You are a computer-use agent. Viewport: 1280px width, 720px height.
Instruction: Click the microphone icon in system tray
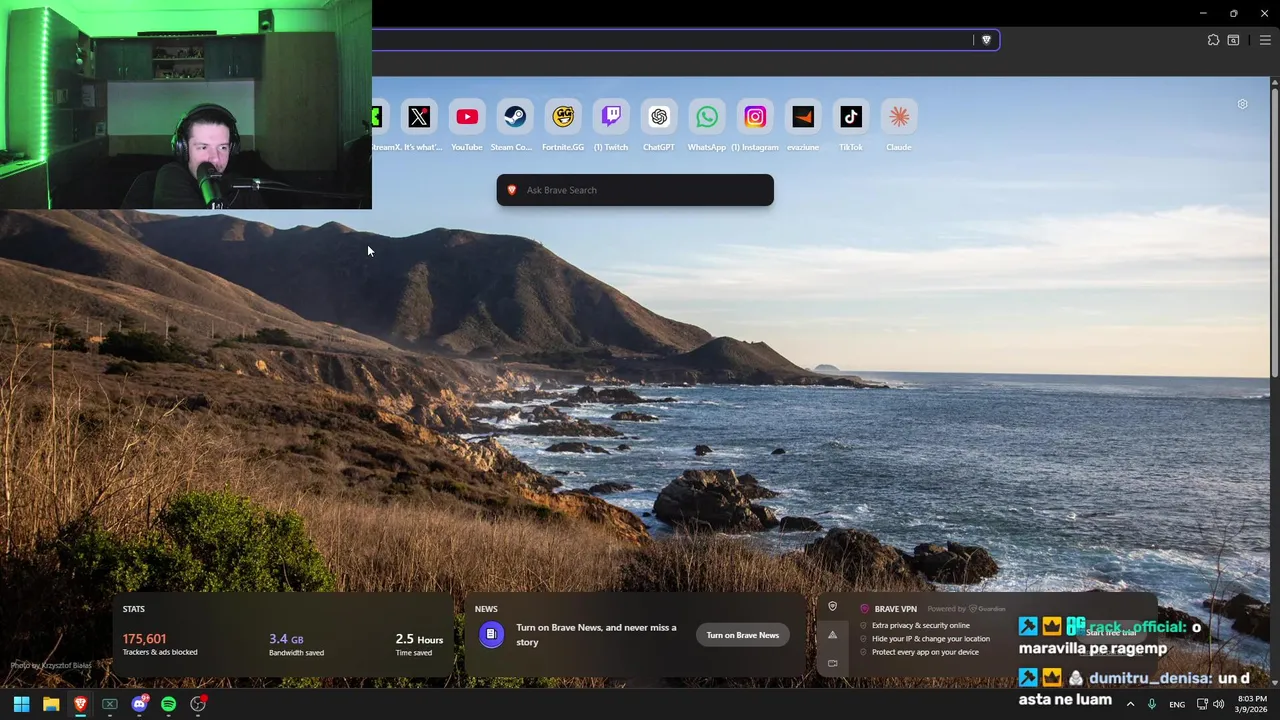coord(1152,704)
